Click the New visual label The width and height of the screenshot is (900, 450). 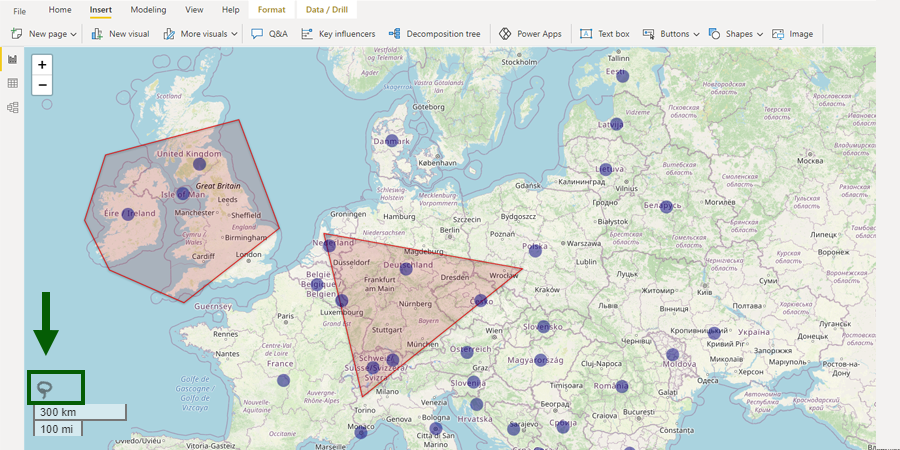[x=129, y=34]
